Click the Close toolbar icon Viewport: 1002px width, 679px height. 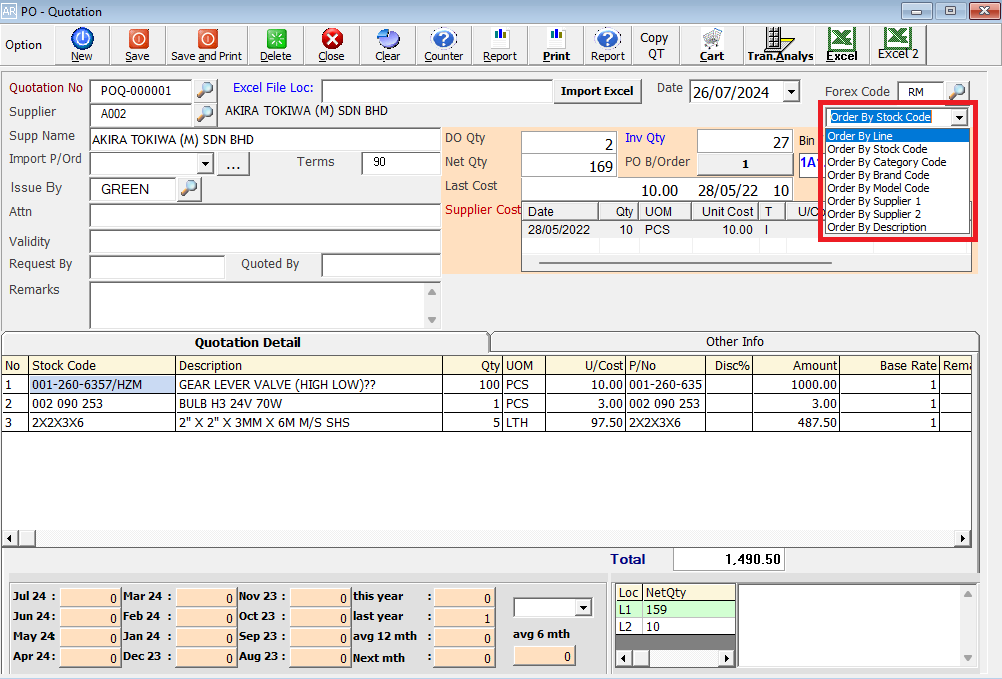tap(332, 45)
